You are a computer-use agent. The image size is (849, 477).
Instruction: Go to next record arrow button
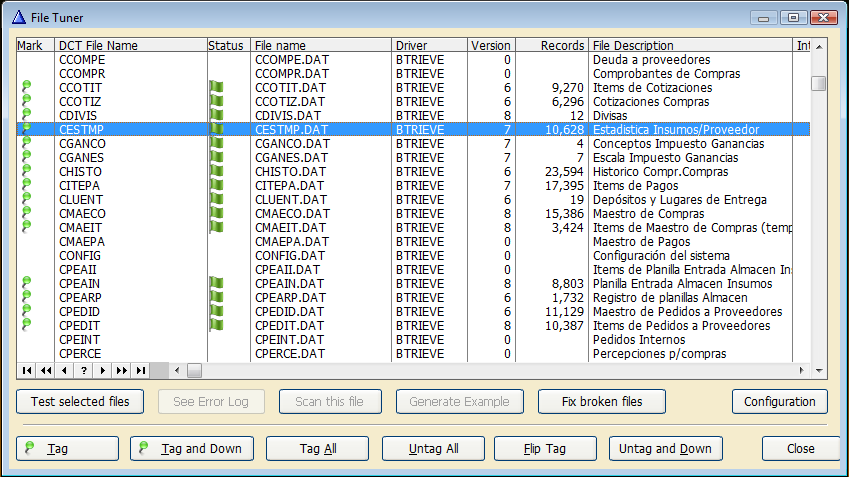102,370
